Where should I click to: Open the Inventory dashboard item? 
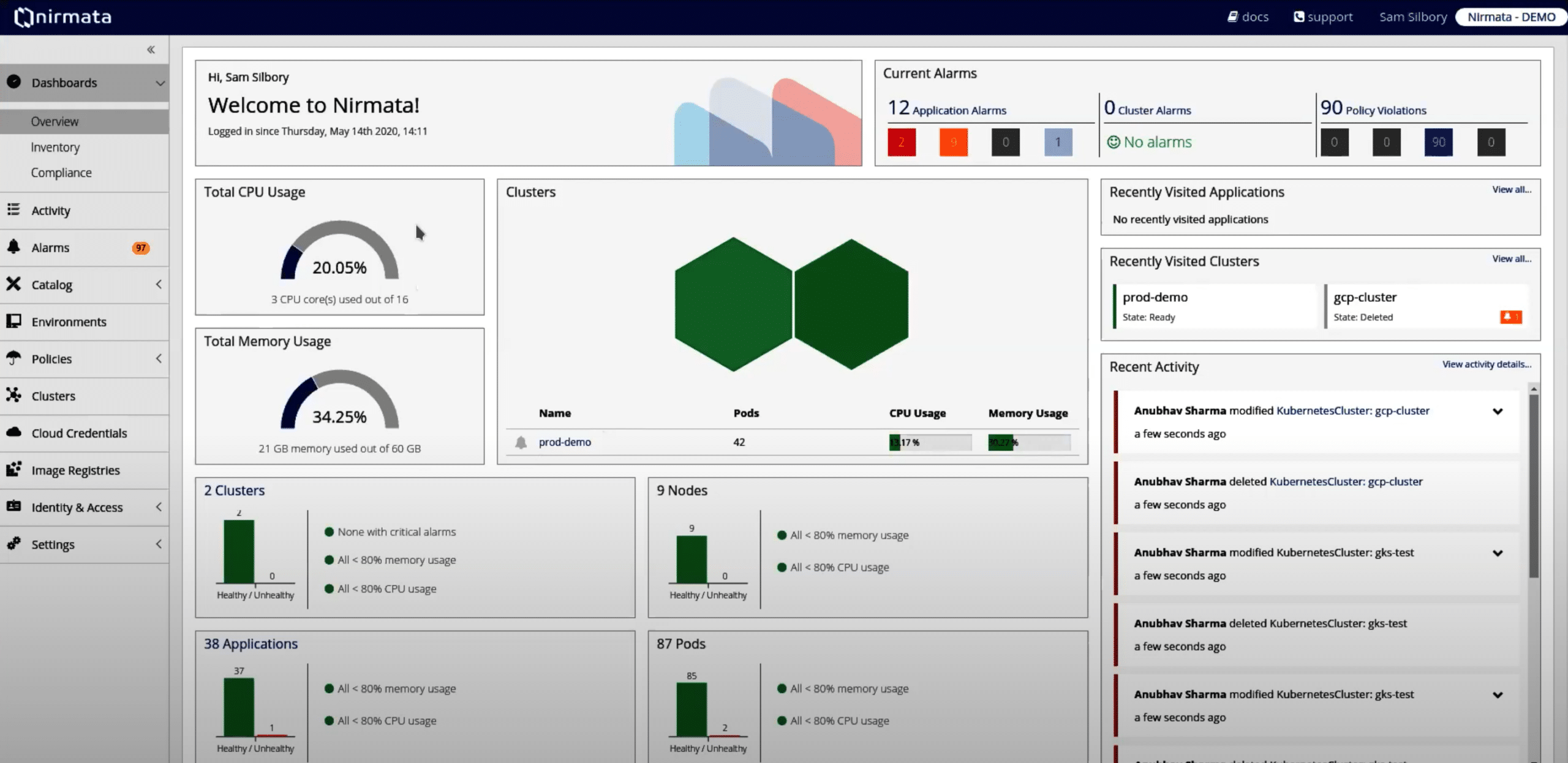tap(55, 147)
